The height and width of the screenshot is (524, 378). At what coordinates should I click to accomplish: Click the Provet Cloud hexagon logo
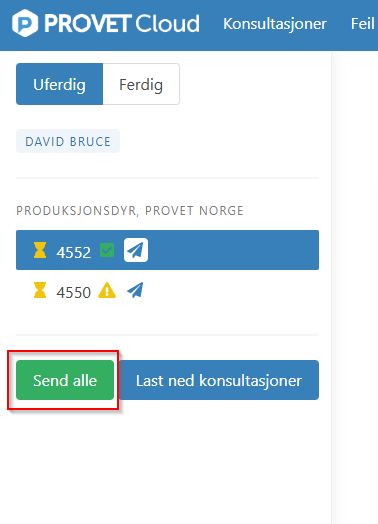point(25,23)
